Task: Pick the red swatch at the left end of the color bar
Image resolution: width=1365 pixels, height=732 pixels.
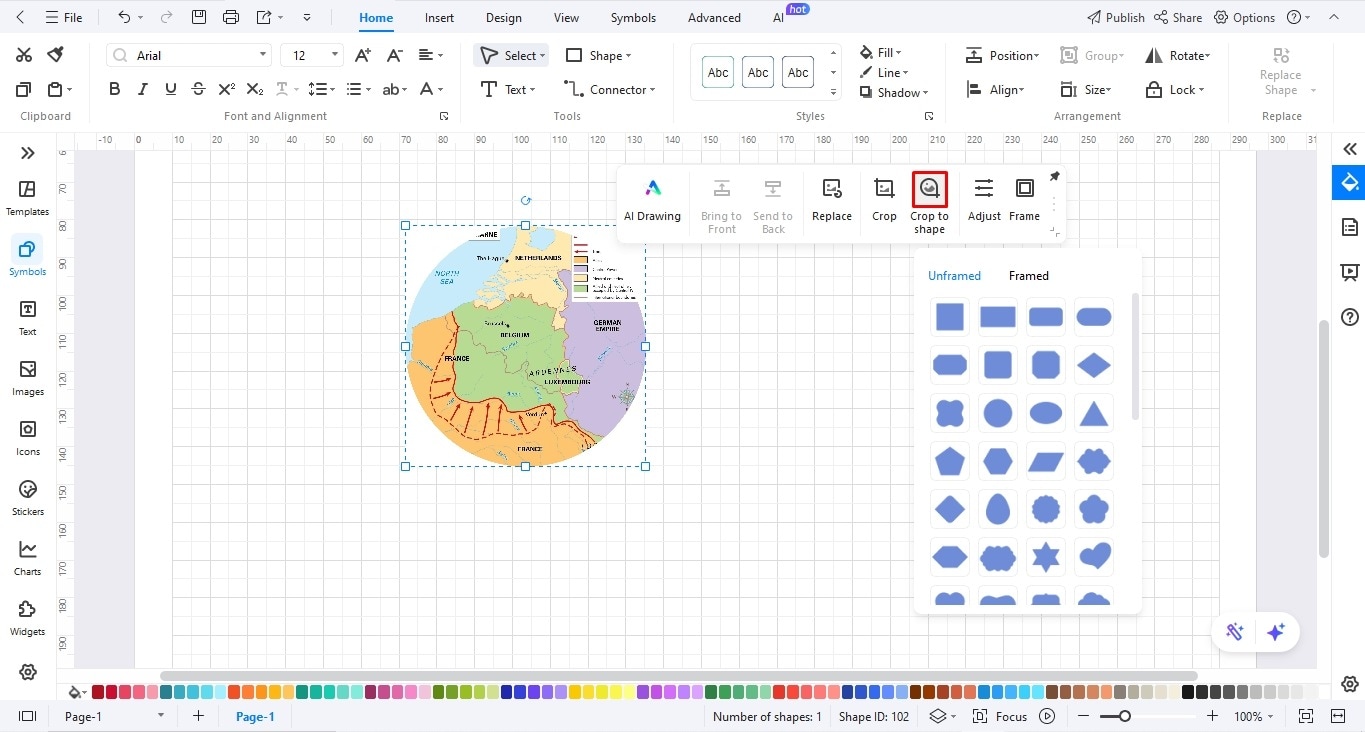Action: tap(97, 692)
